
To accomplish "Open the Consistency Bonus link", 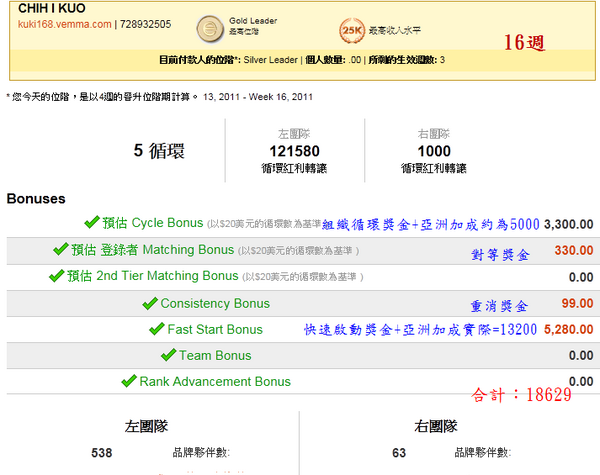I will point(215,303).
